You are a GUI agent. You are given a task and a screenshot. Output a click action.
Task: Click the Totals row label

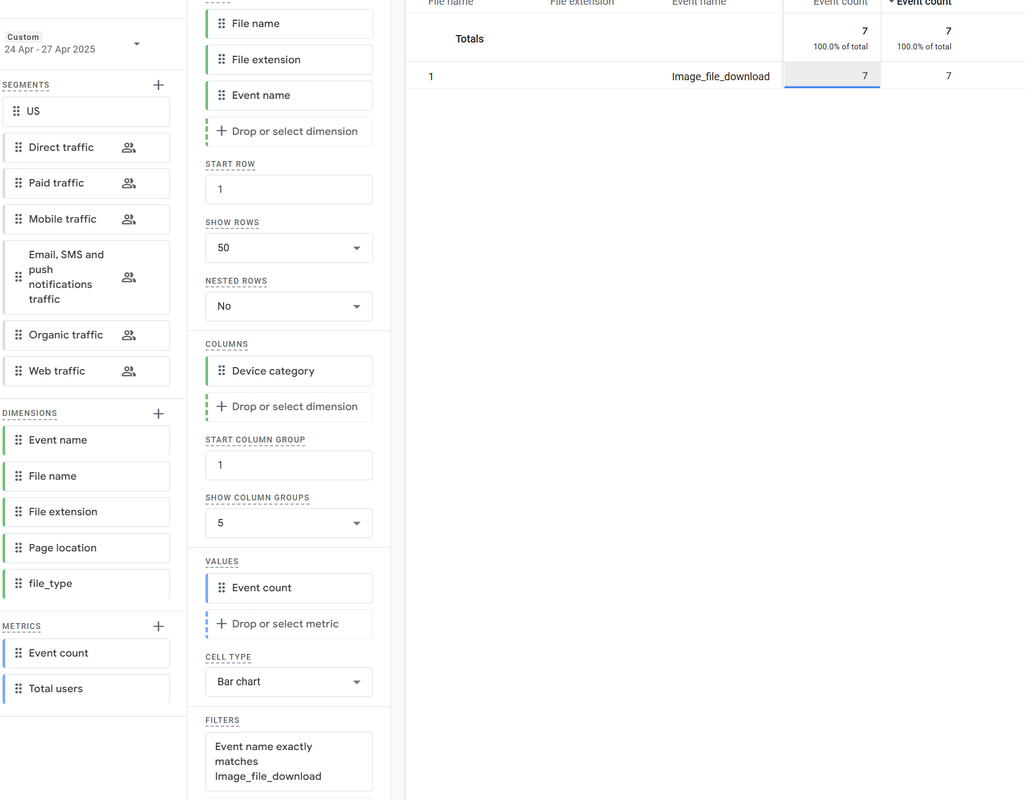pyautogui.click(x=469, y=39)
